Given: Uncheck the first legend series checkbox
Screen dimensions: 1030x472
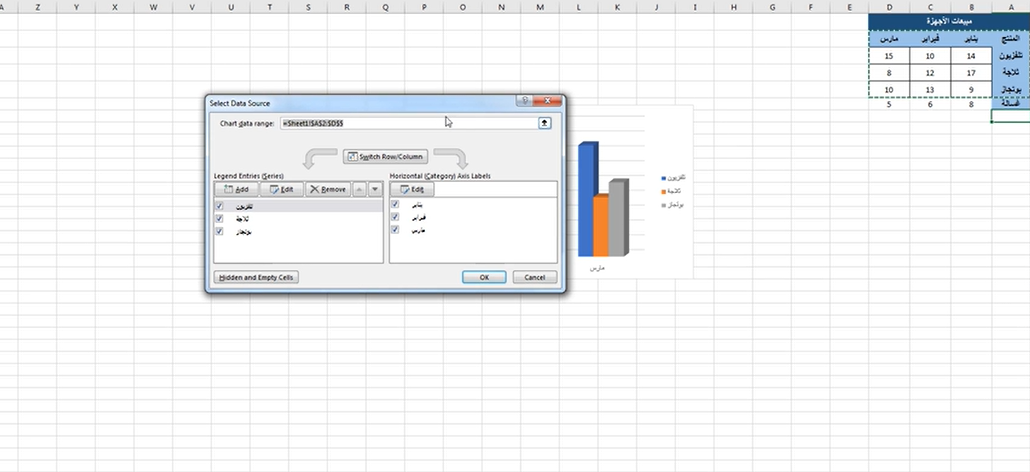Looking at the screenshot, I should click(x=219, y=205).
